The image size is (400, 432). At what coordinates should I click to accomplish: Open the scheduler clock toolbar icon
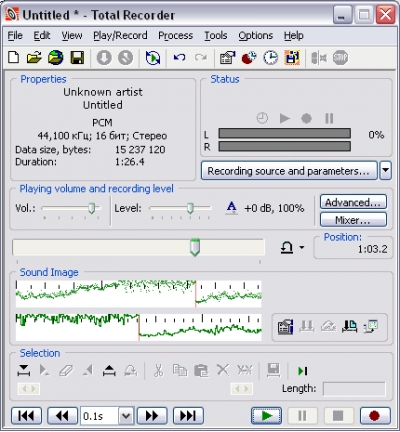coord(270,58)
